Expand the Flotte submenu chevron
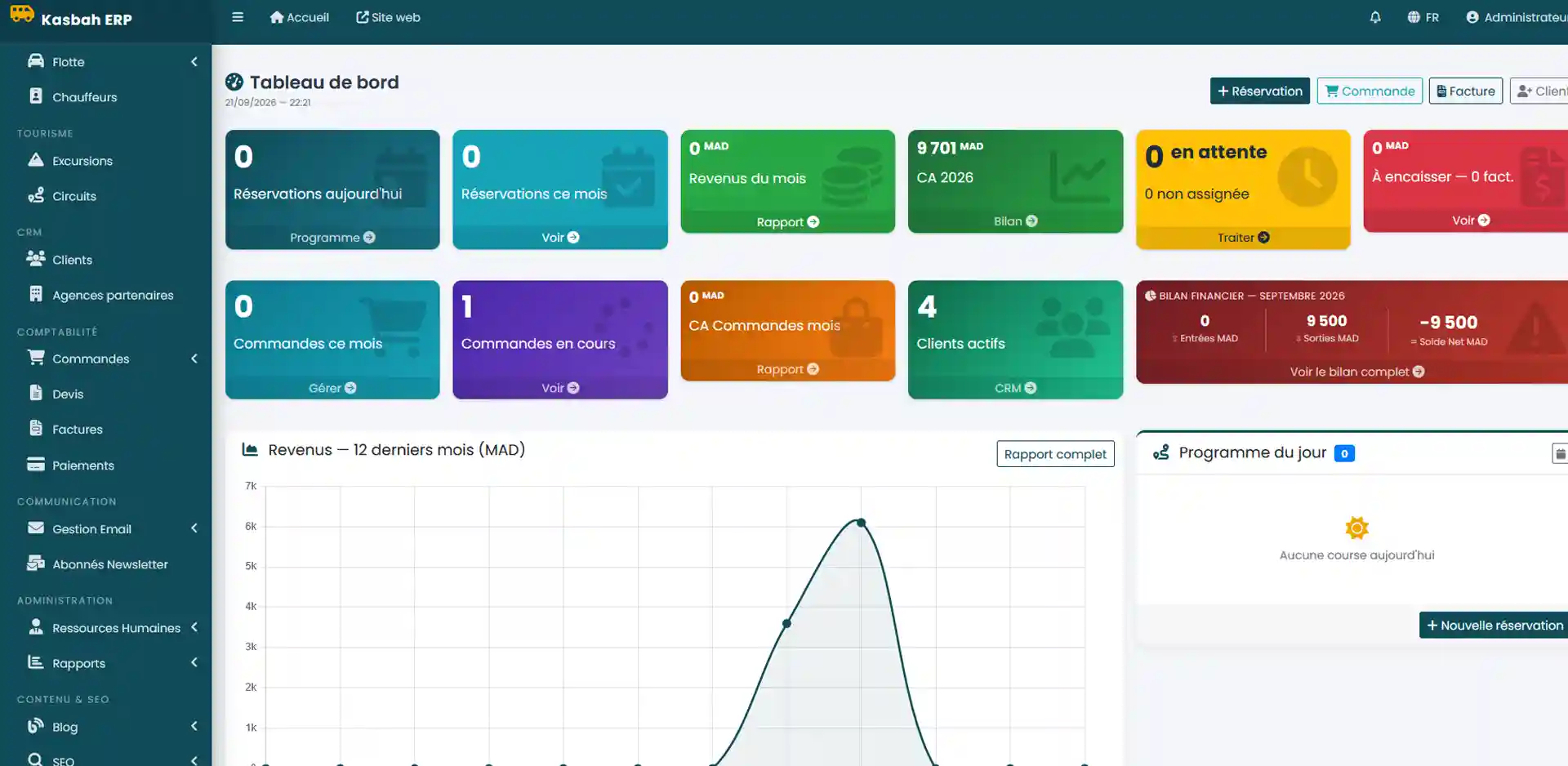The width and height of the screenshot is (1568, 766). [194, 62]
